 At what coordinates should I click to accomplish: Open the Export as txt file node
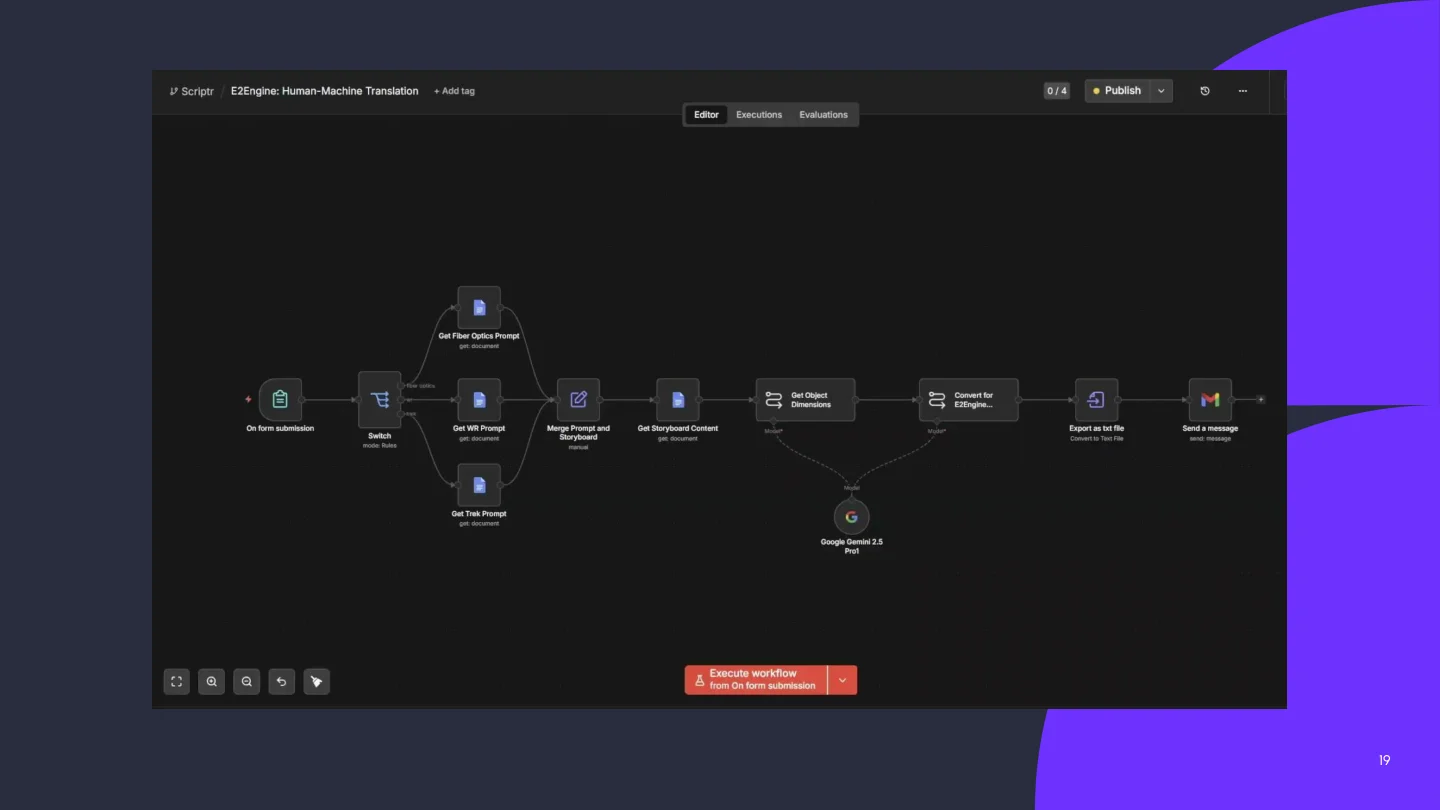[x=1096, y=400]
